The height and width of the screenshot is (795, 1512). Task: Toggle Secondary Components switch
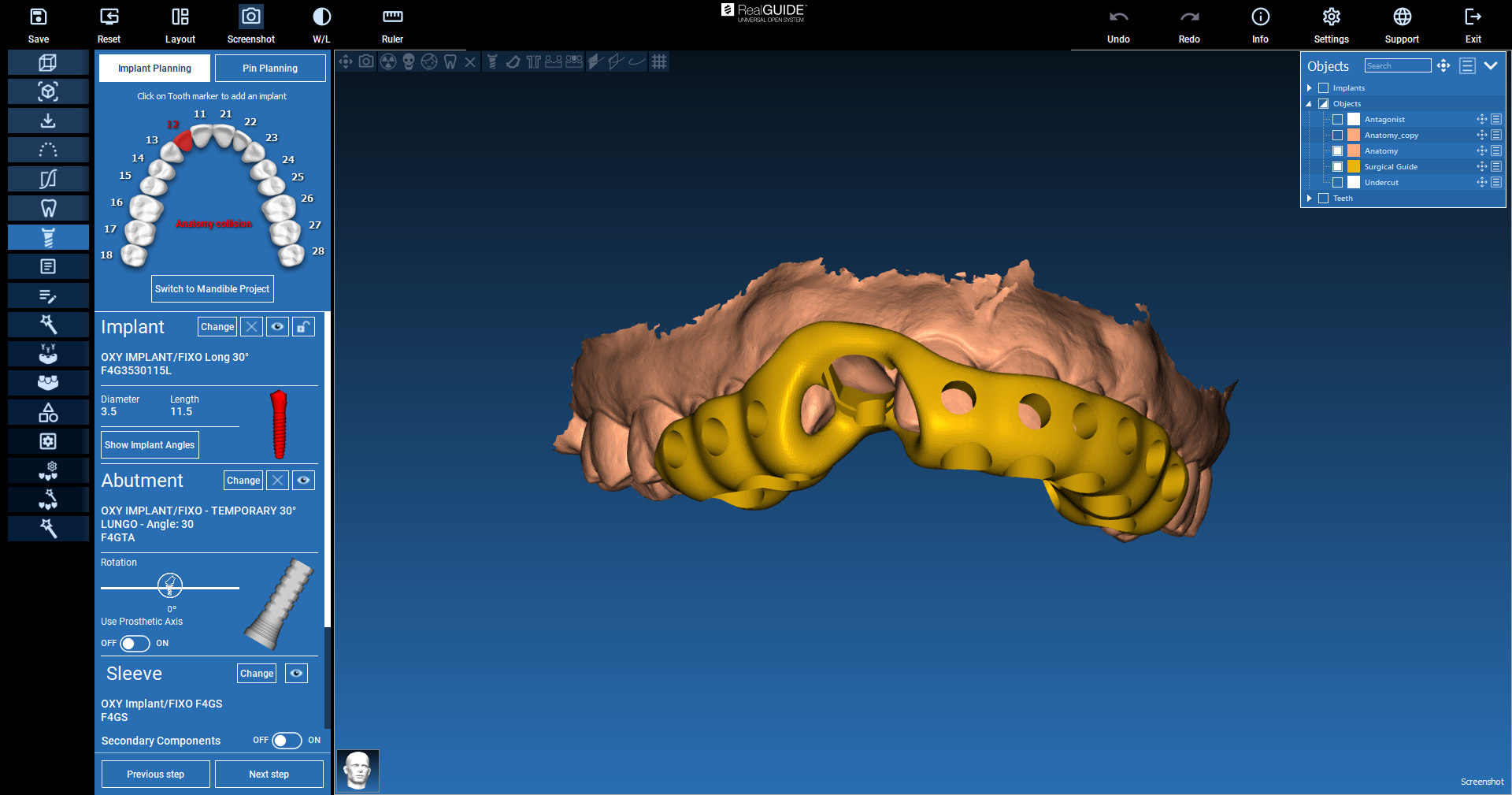(287, 741)
